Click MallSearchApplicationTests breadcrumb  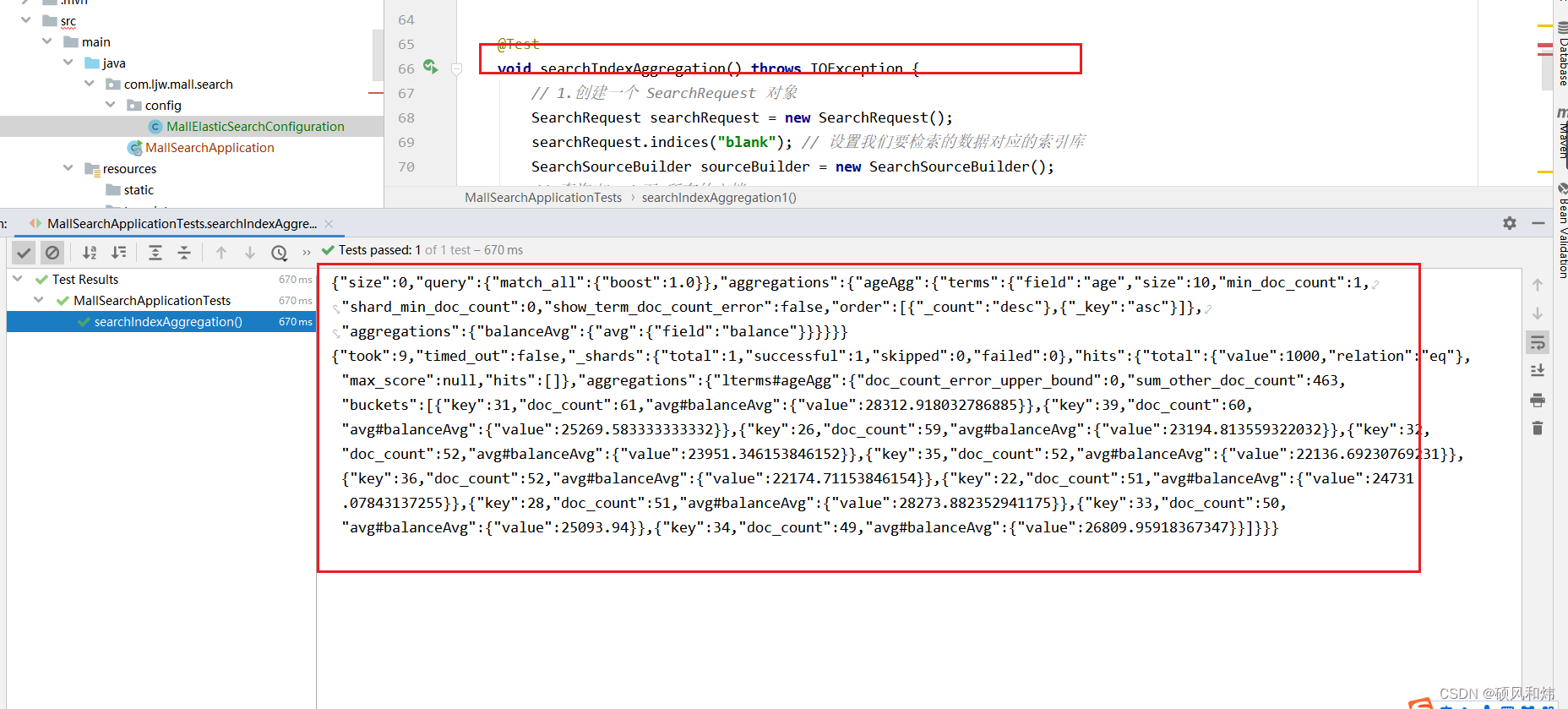tap(543, 198)
